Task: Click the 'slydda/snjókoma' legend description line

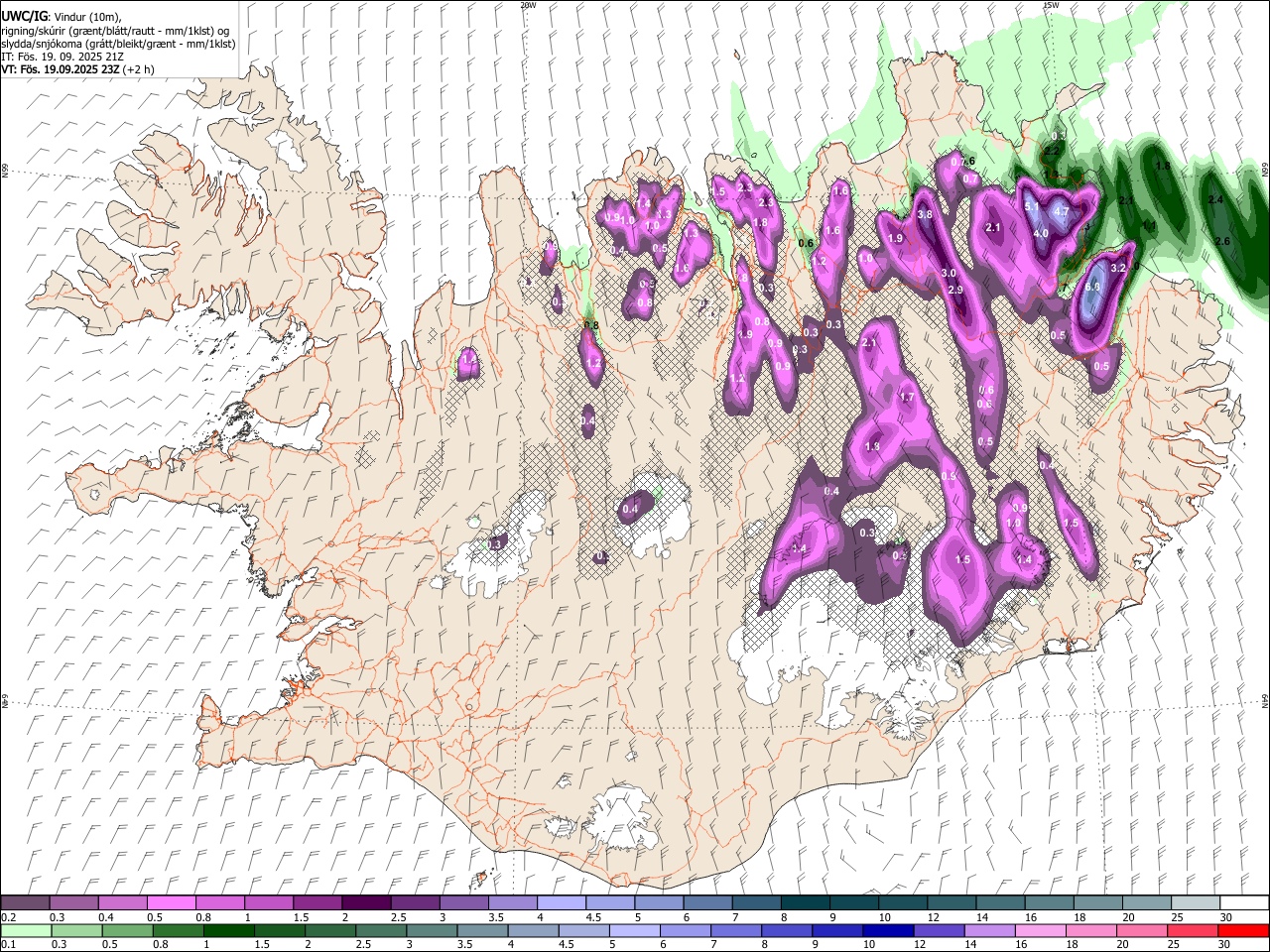Action: coord(118,44)
